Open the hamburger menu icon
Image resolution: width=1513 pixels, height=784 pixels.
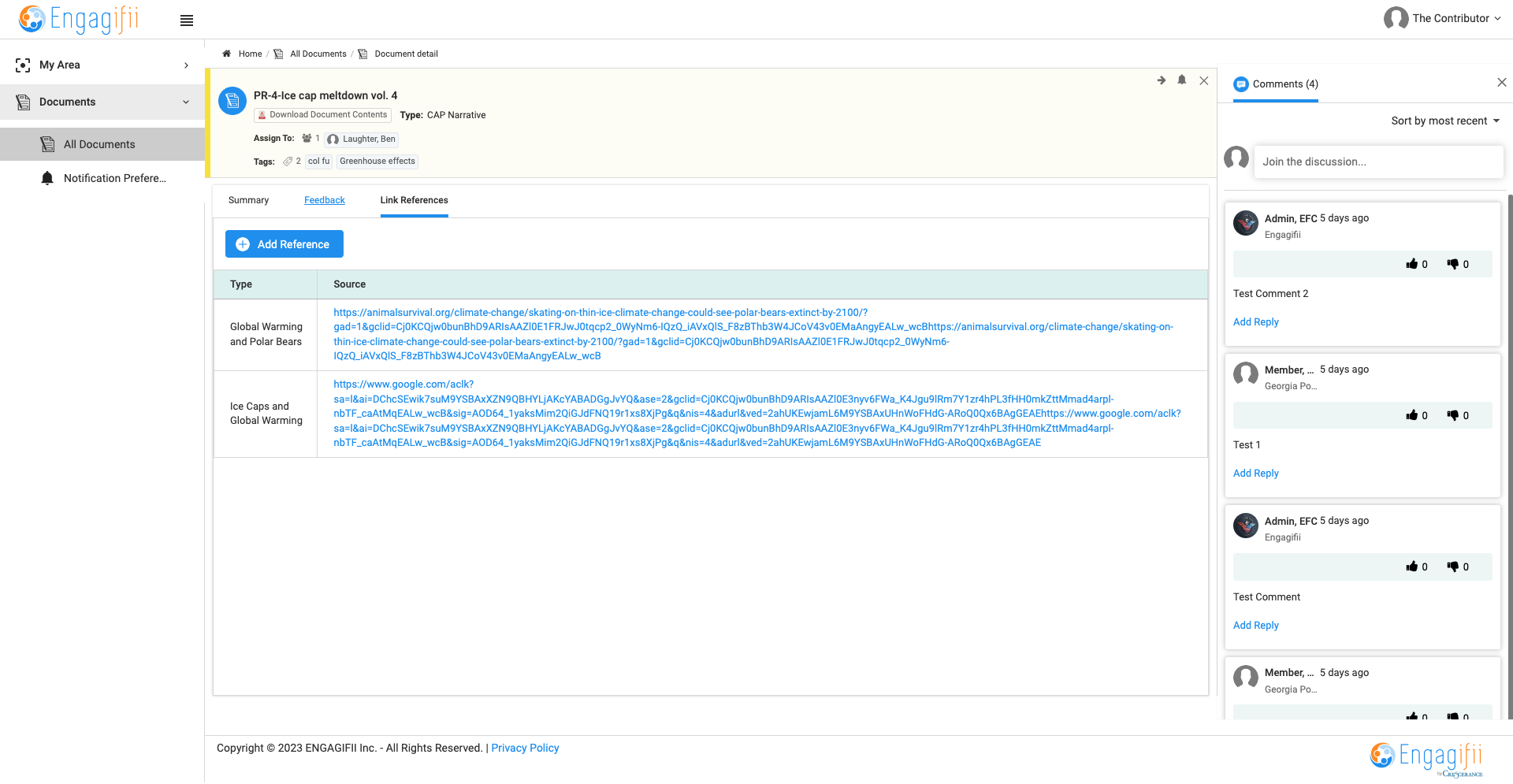pyautogui.click(x=187, y=20)
